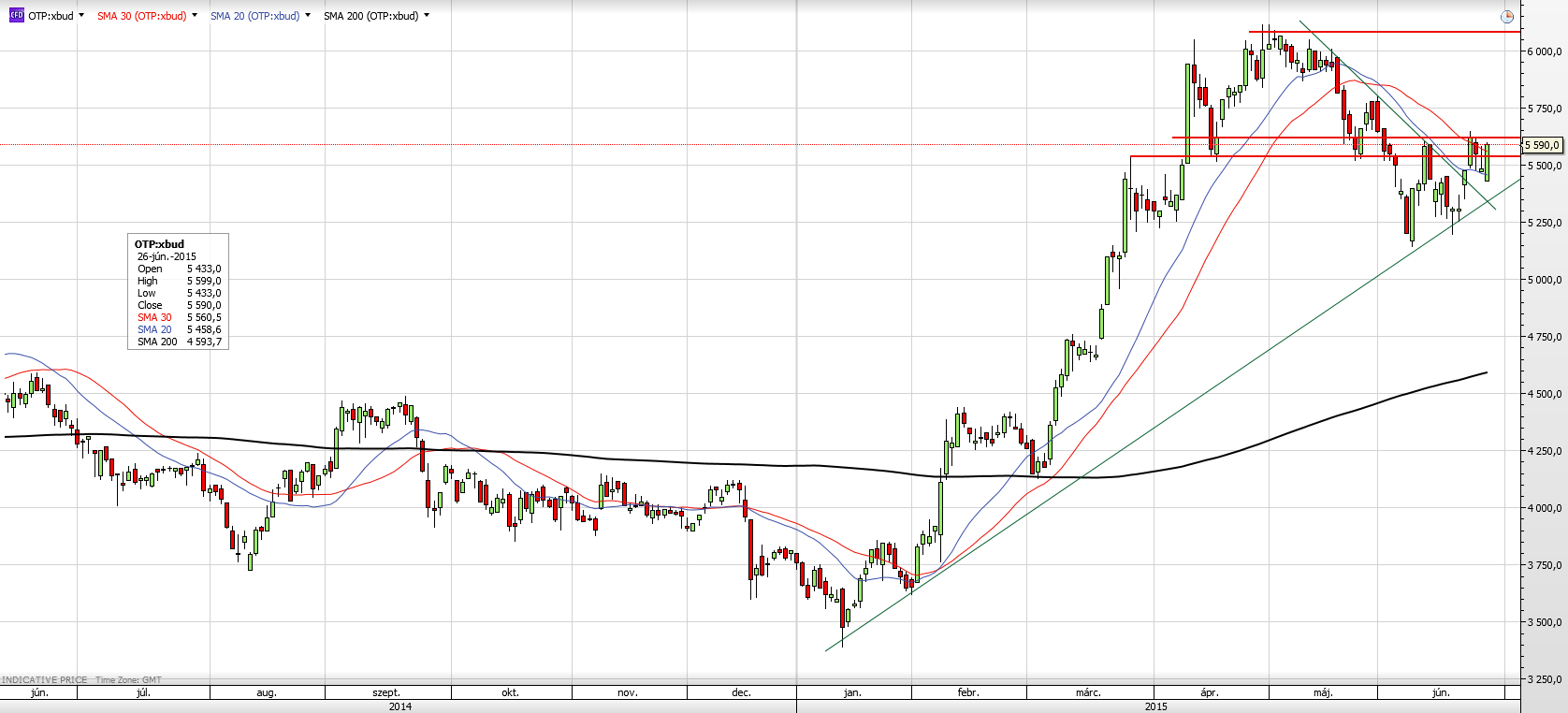Click the ápr. month label on time axis

click(1210, 692)
